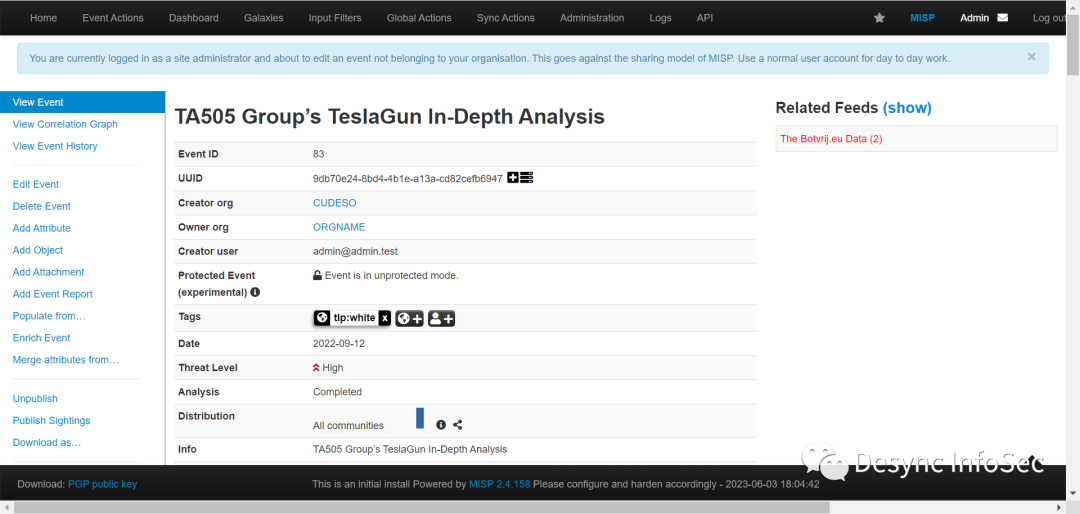Click the Admin user link
The width and height of the screenshot is (1080, 514).
click(x=975, y=18)
